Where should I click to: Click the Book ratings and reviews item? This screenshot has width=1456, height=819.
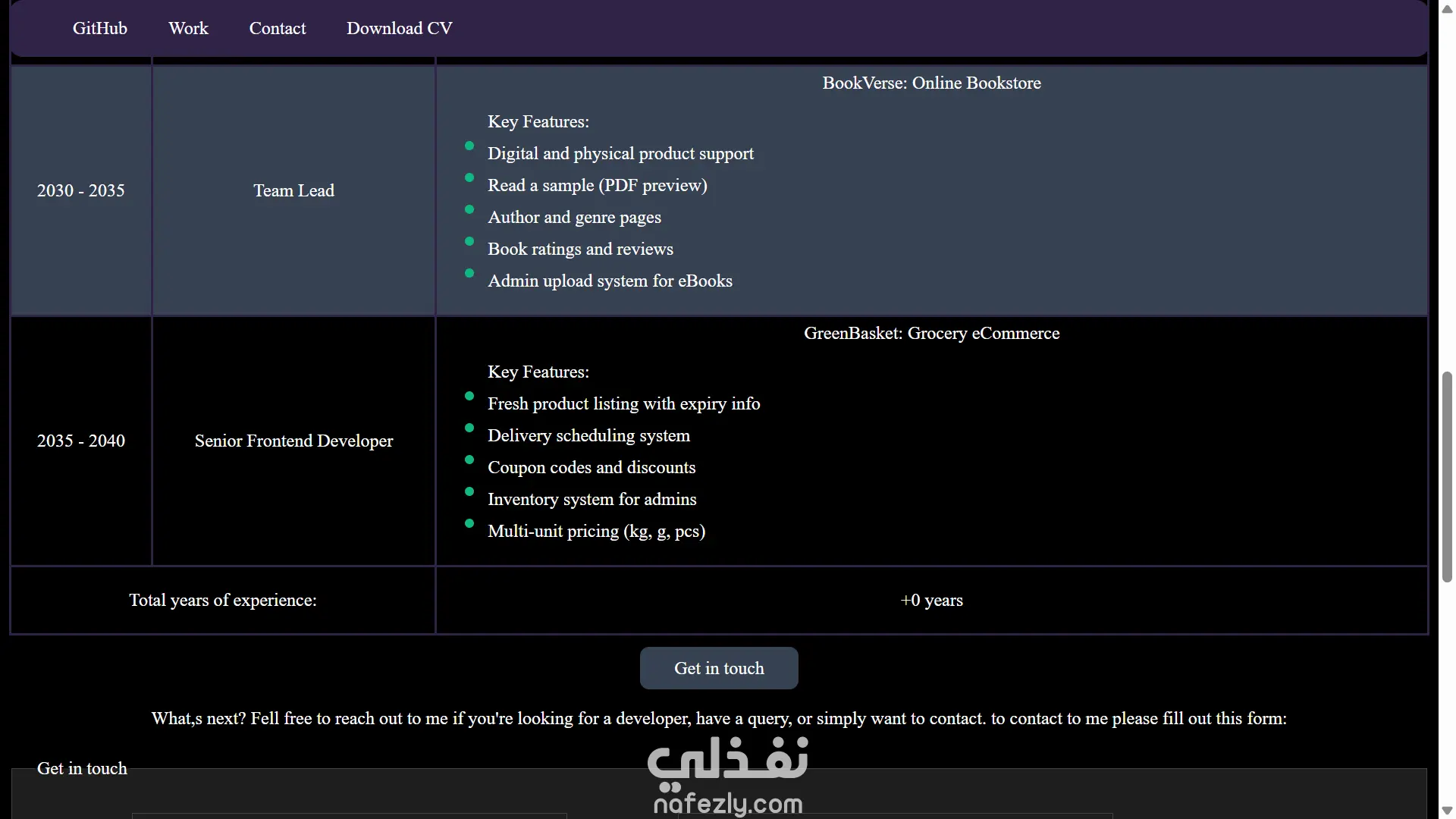[x=580, y=249]
